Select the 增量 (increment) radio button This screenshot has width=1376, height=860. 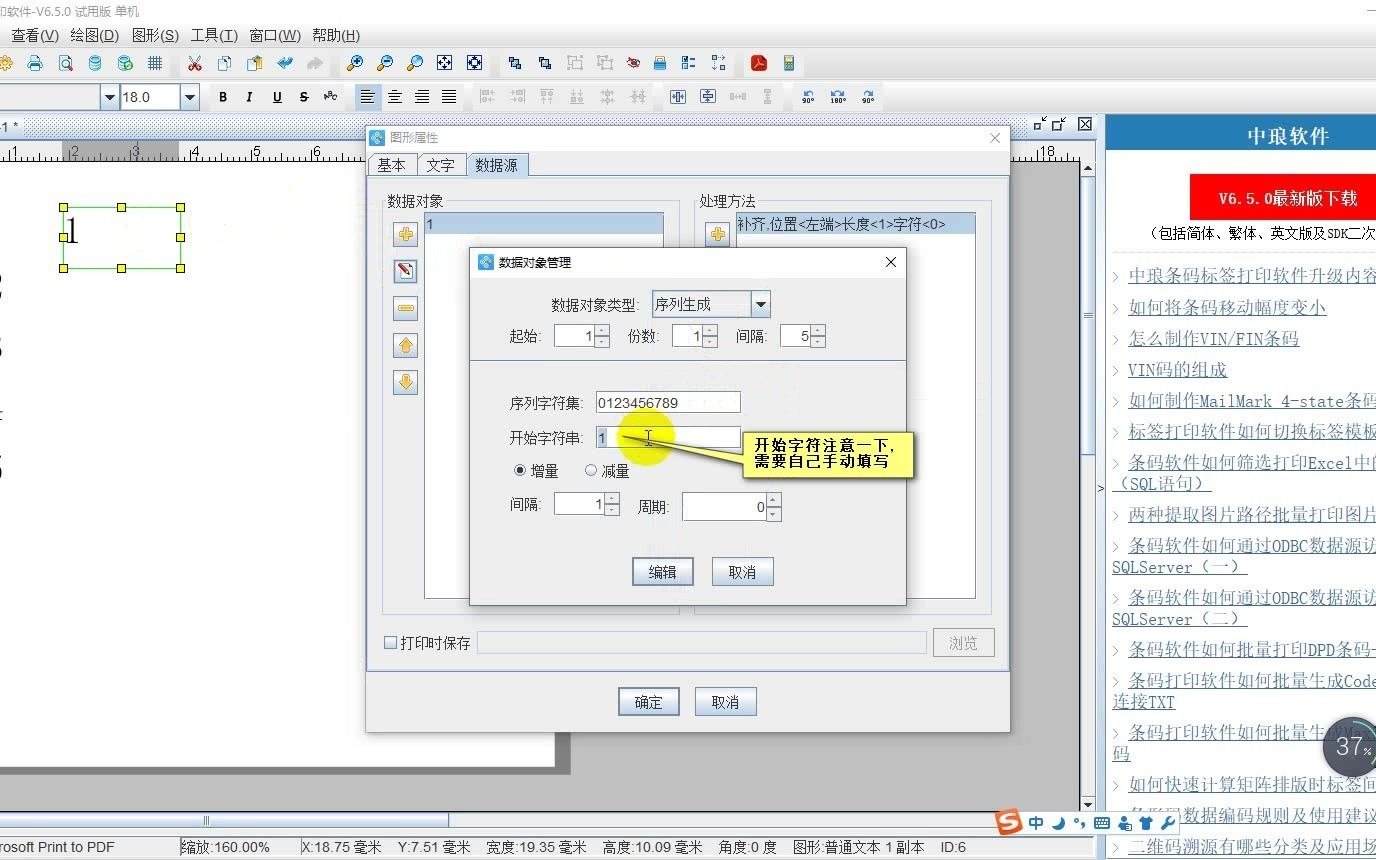pos(520,470)
